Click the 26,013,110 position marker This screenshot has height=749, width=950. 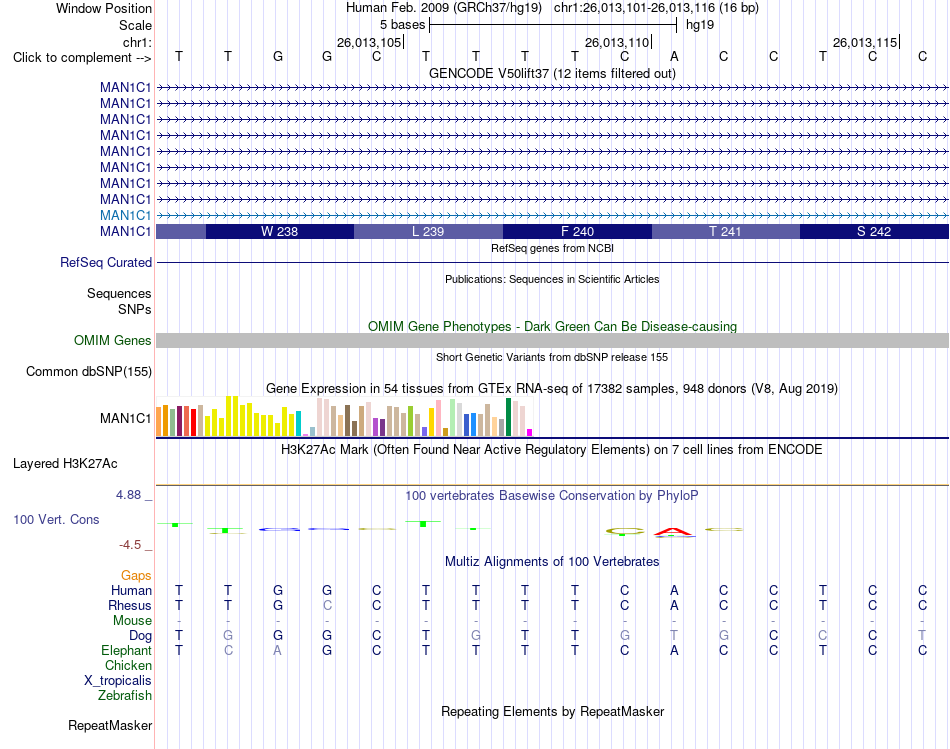[x=618, y=42]
